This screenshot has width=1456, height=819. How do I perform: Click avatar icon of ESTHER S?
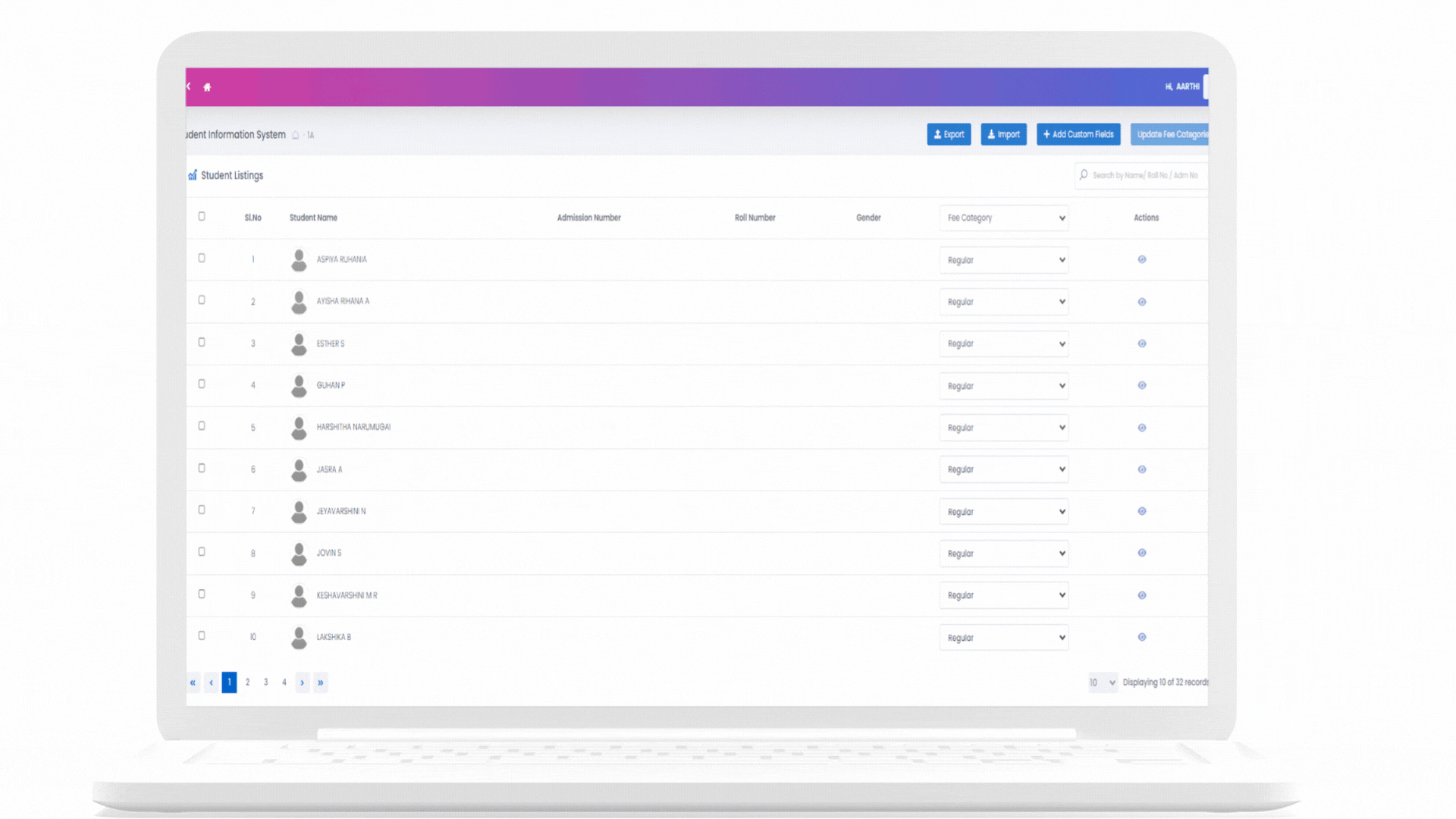299,344
